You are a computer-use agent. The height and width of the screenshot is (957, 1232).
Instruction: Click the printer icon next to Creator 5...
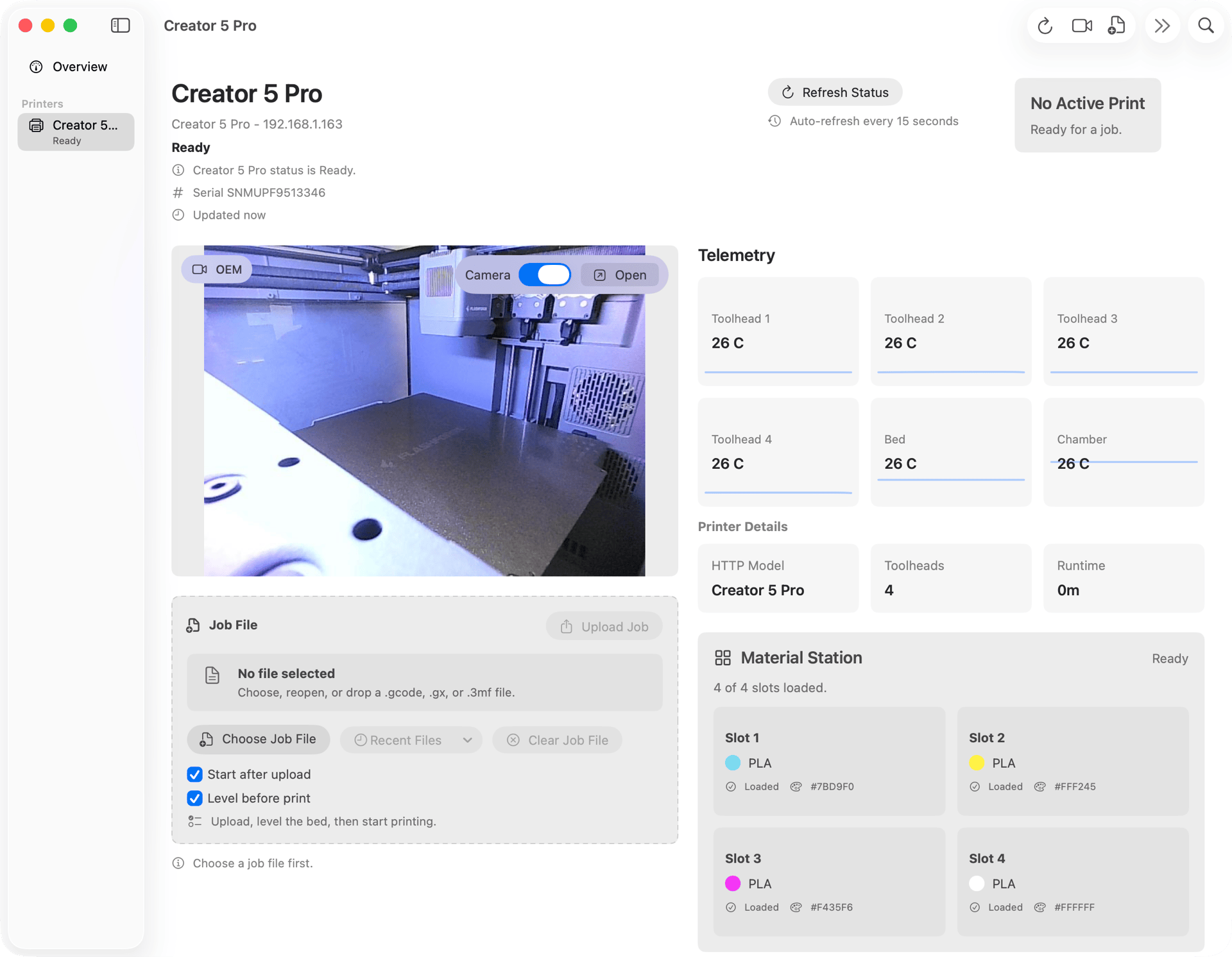click(37, 125)
